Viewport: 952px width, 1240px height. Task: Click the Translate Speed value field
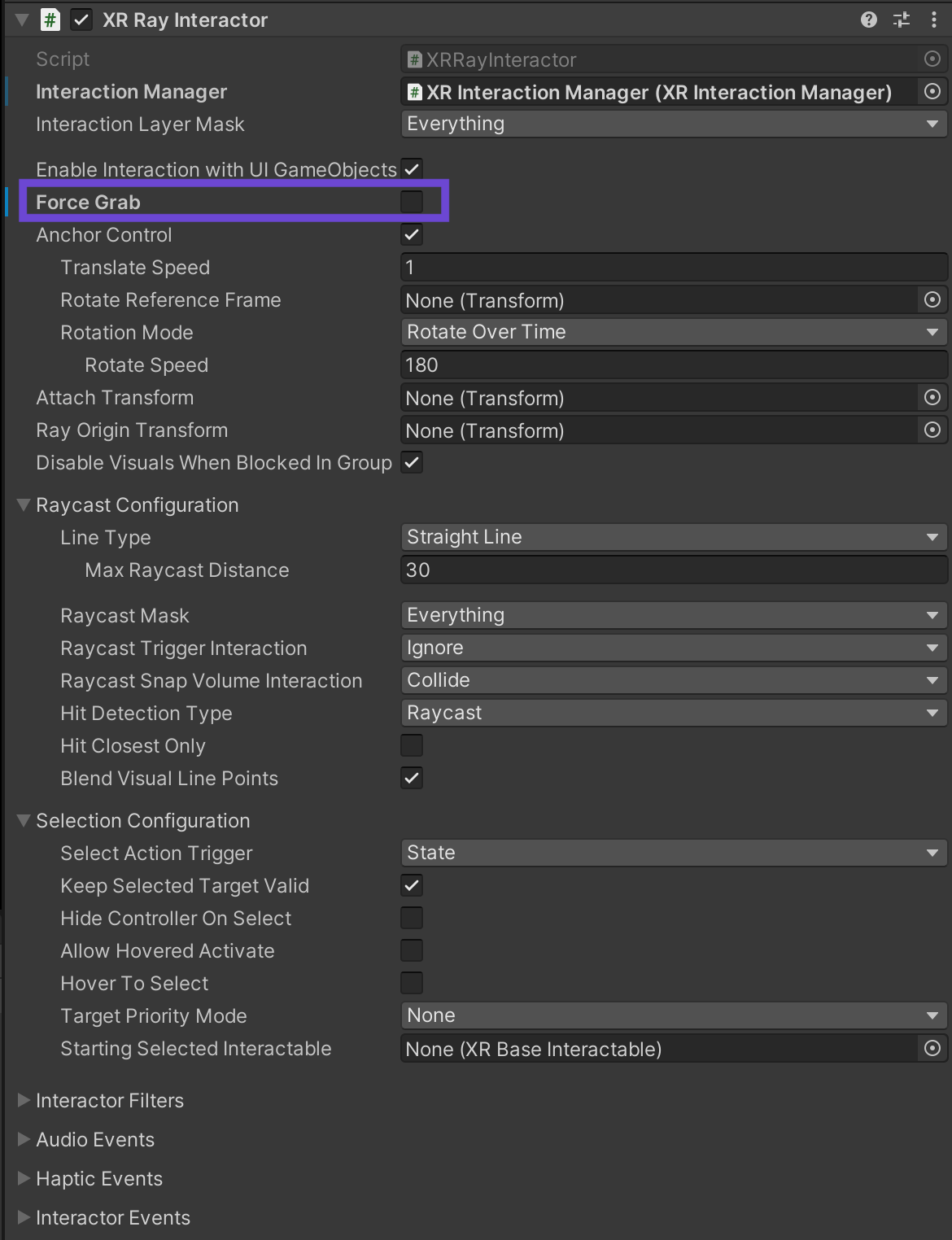pos(673,267)
